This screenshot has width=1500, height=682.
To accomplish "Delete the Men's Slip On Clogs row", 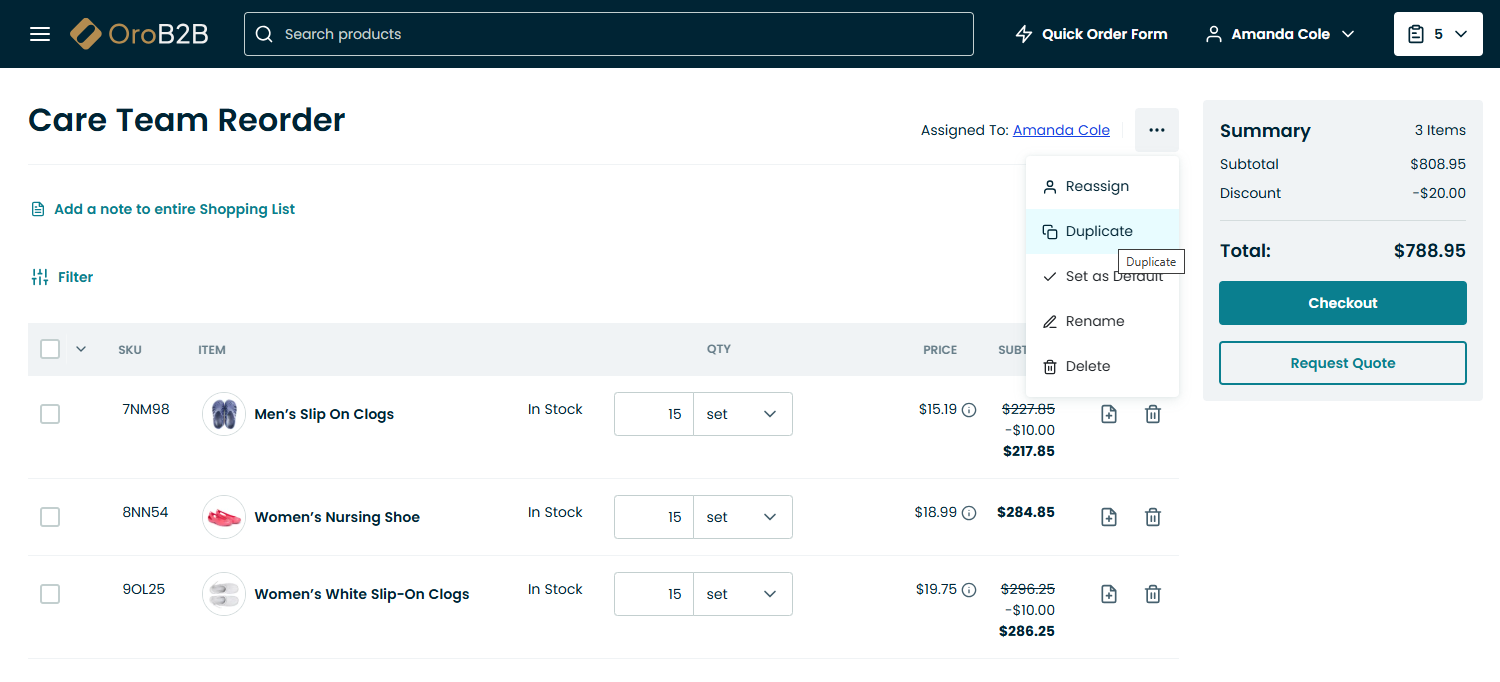I will point(1152,414).
